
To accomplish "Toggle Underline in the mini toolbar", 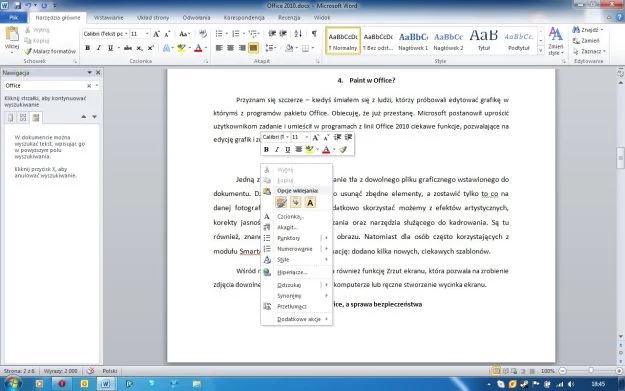I will coord(287,149).
